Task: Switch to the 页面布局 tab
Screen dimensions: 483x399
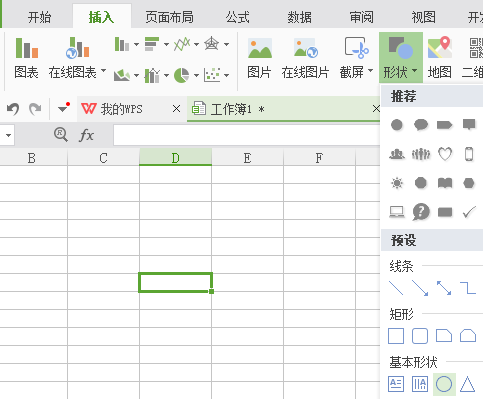Action: coord(169,17)
